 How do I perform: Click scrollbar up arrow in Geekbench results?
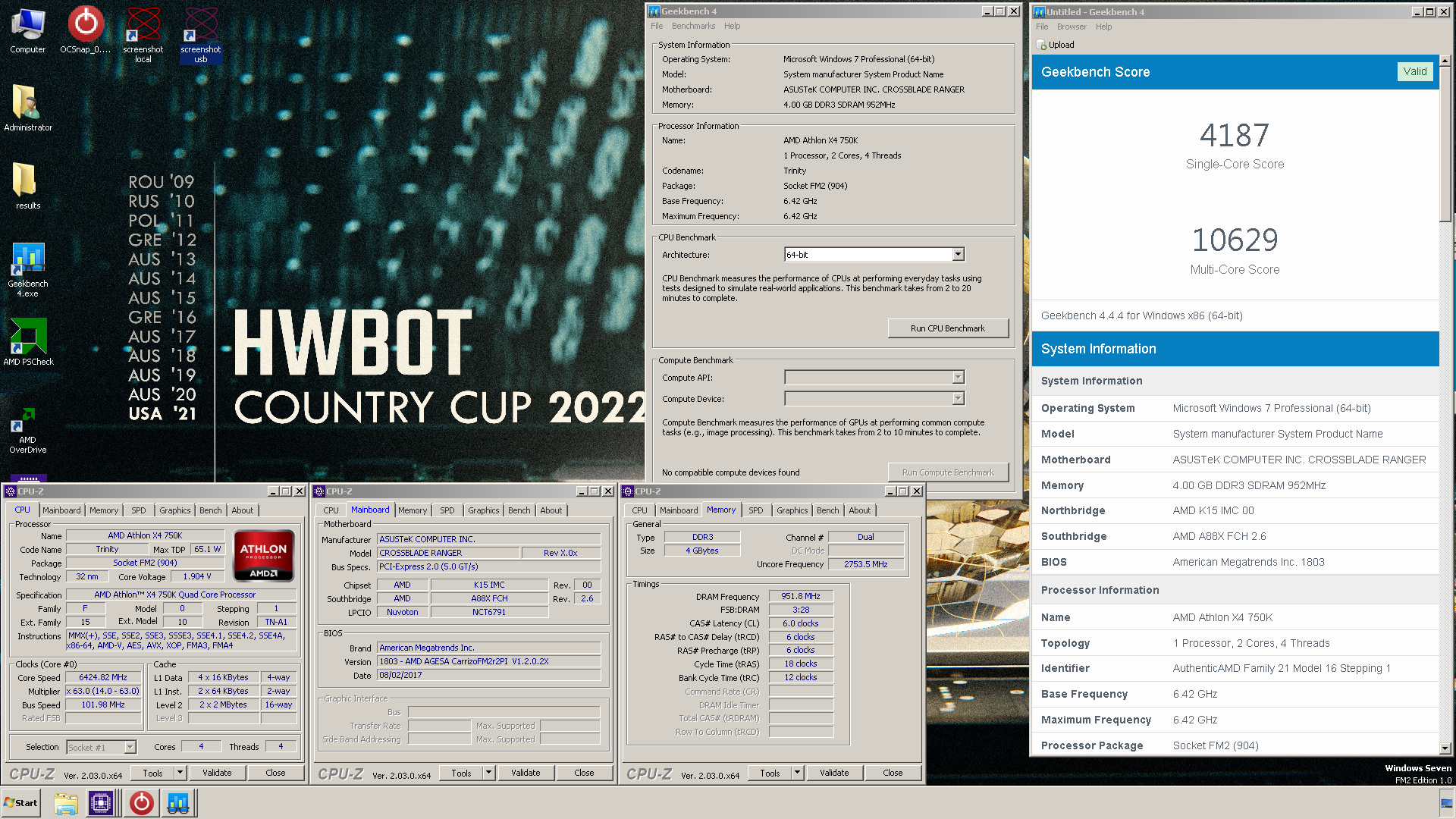coord(1445,60)
